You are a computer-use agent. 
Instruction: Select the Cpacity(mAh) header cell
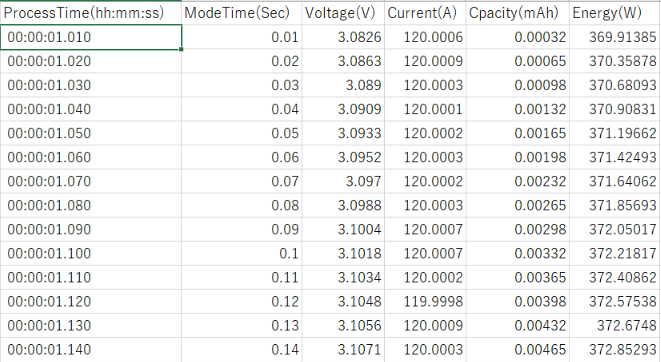pos(518,13)
